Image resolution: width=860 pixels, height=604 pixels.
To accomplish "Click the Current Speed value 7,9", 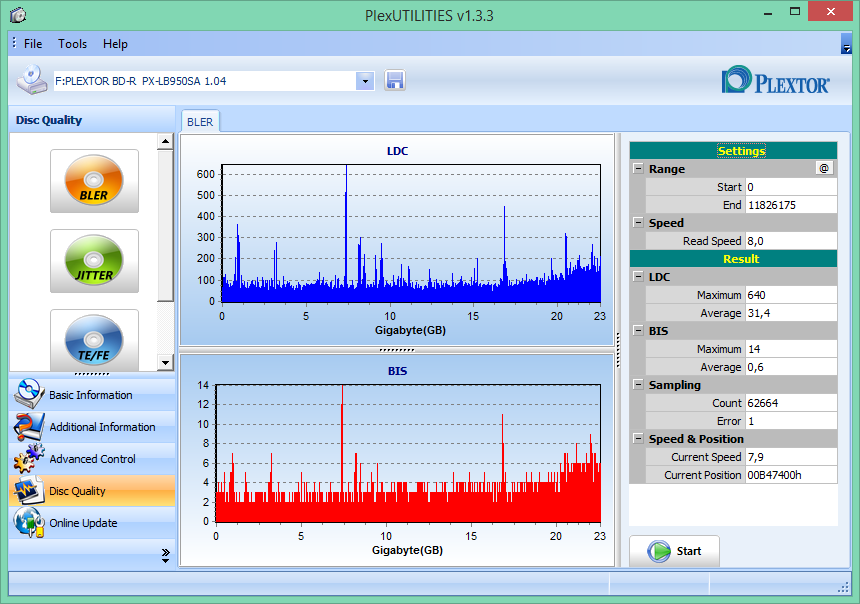I will (790, 457).
